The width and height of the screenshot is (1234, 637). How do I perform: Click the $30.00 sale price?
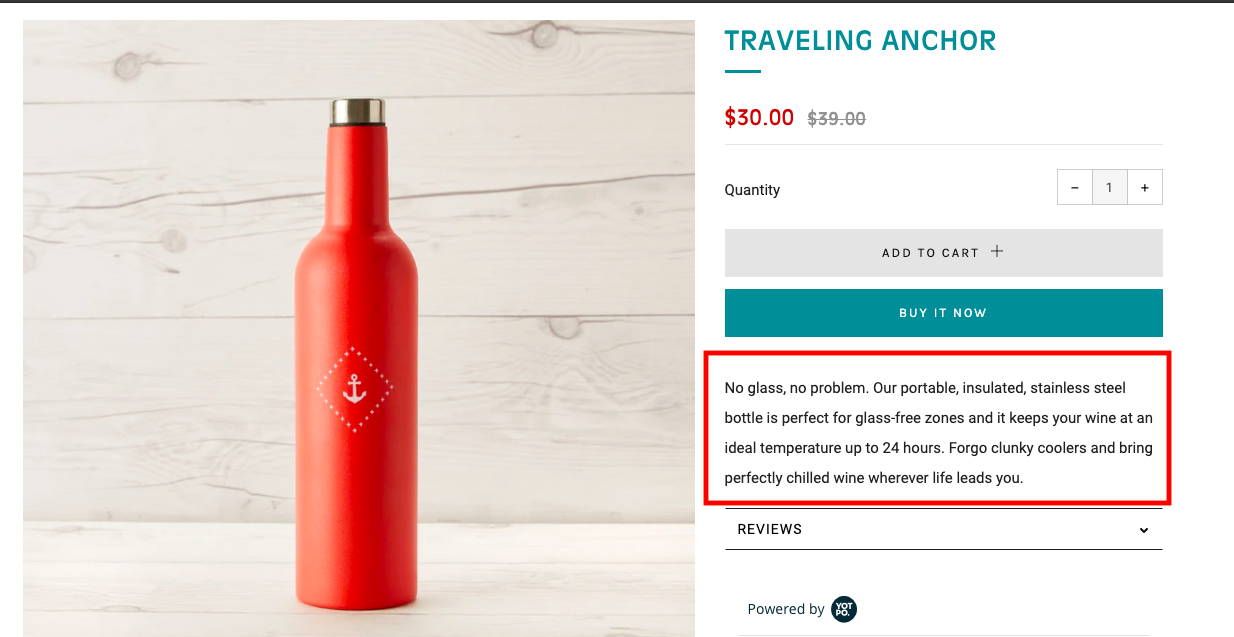click(759, 118)
